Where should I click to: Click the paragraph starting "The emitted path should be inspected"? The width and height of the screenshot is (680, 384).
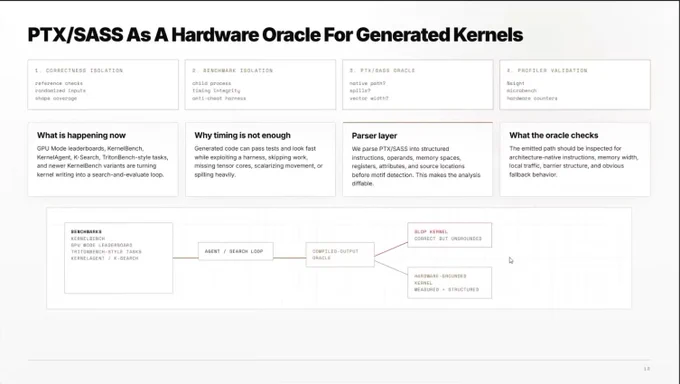573,161
